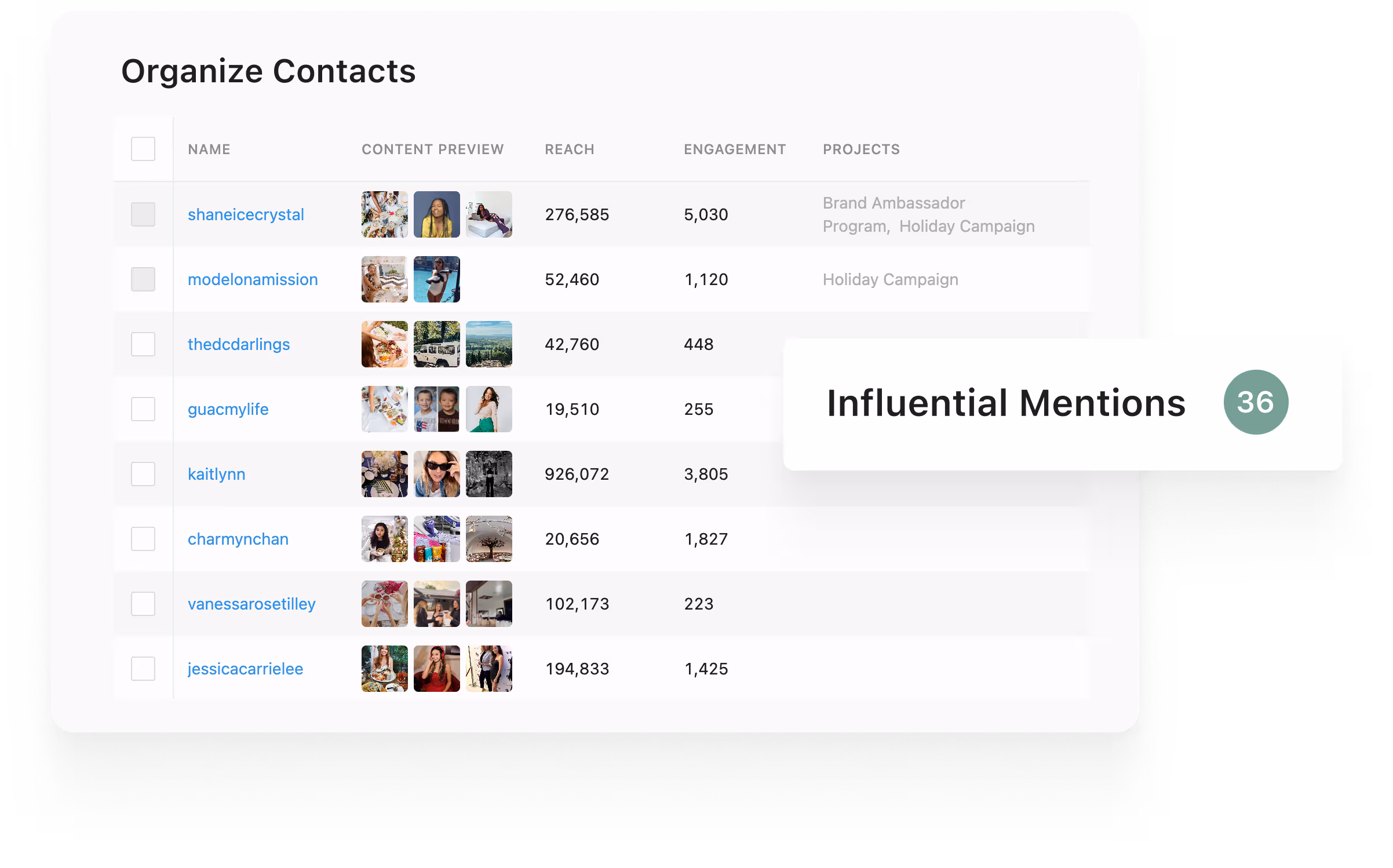1393x868 pixels.
Task: Check the checkbox for shaneicecrystal's row
Action: tap(143, 214)
